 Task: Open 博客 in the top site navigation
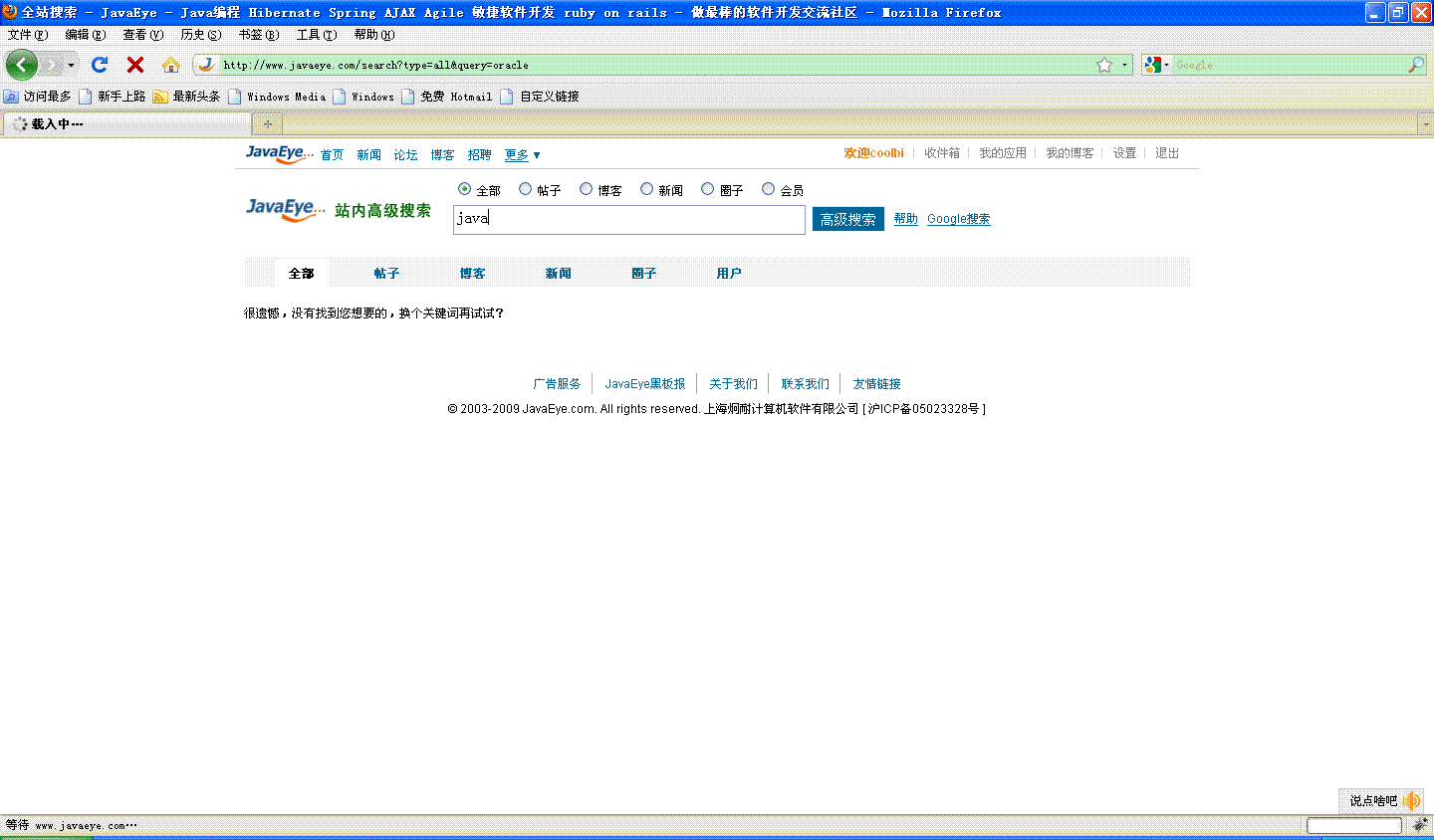[442, 155]
